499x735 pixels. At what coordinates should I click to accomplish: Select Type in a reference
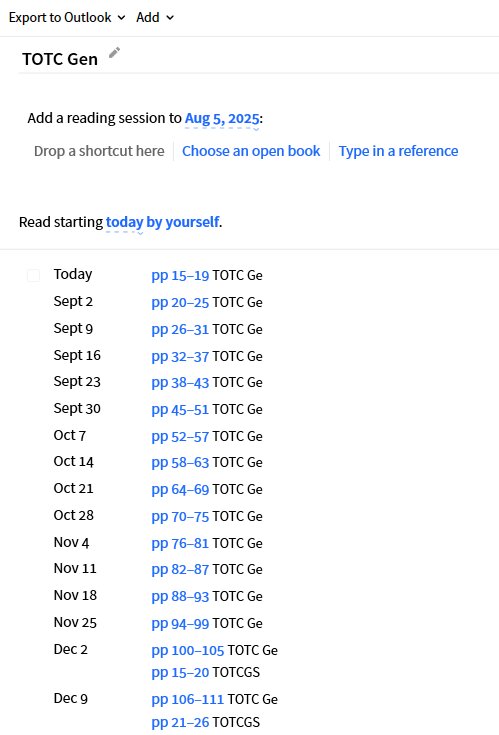[x=398, y=151]
